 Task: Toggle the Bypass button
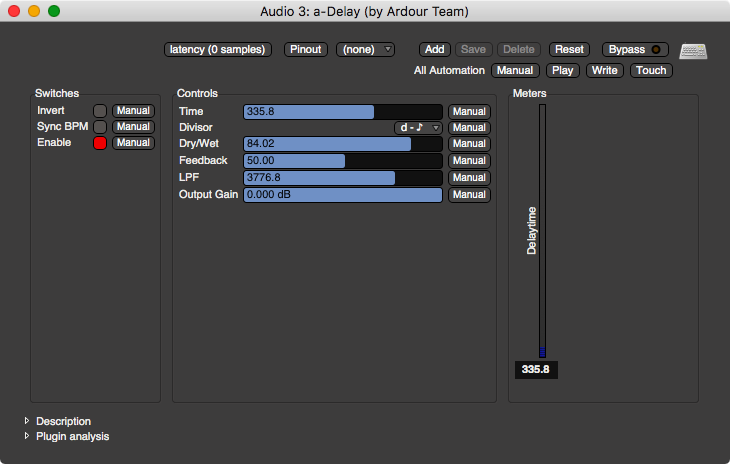pyautogui.click(x=637, y=49)
